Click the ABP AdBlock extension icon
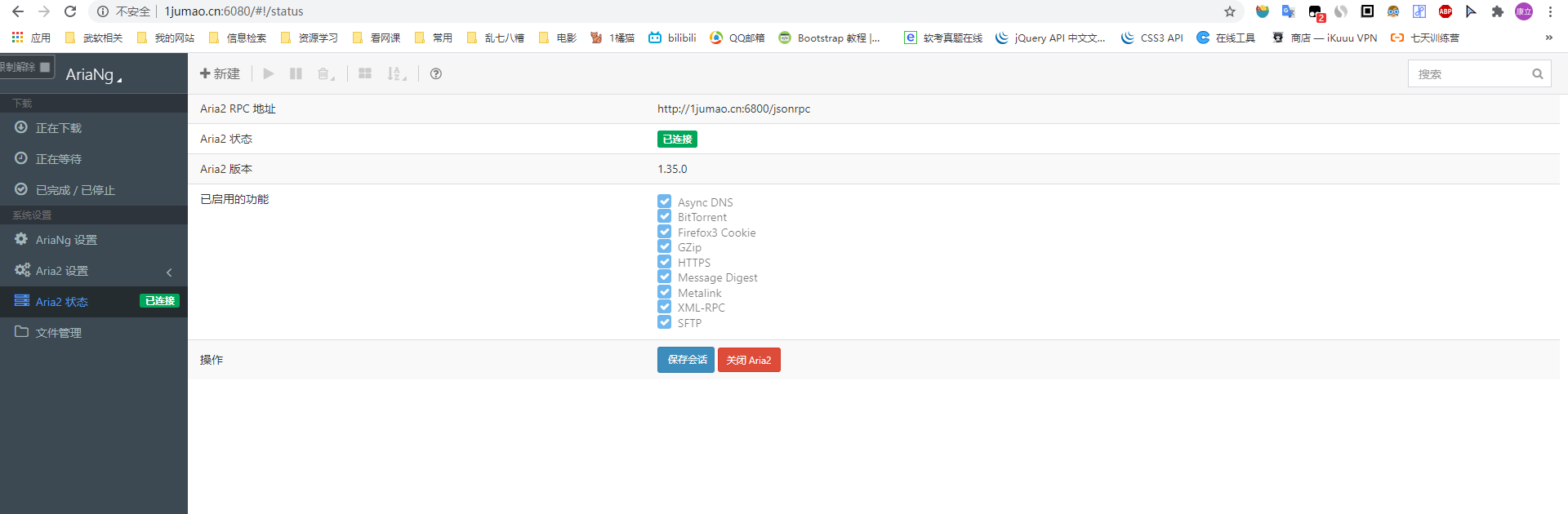The image size is (1568, 514). (x=1445, y=11)
